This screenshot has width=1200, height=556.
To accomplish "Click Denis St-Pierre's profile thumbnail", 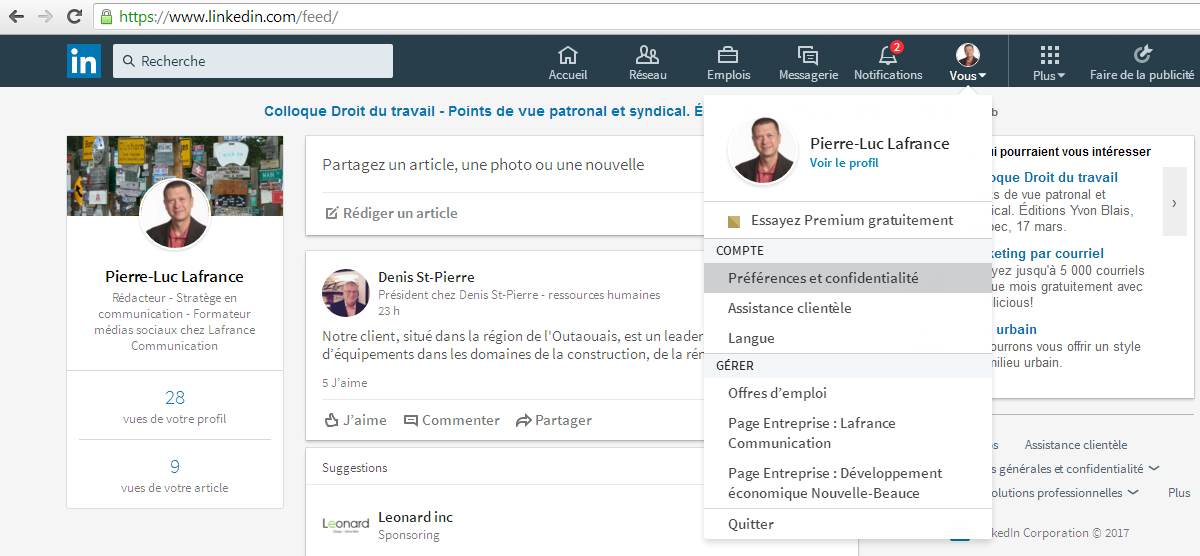I will point(346,292).
